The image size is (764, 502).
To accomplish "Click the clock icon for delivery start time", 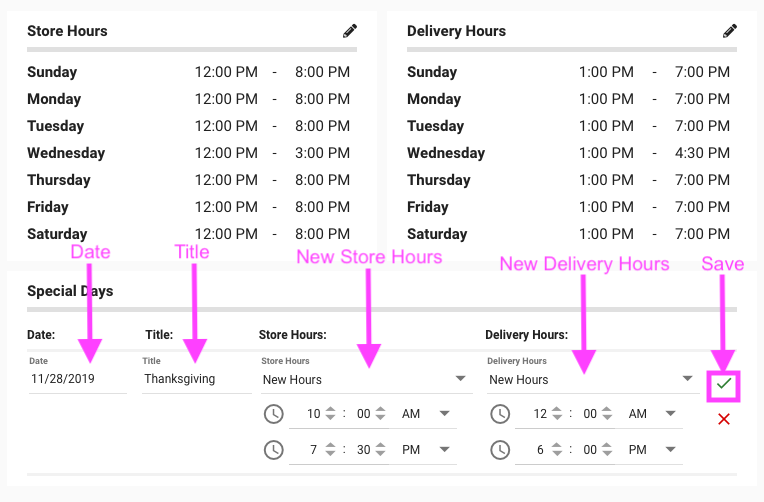I will (x=500, y=414).
